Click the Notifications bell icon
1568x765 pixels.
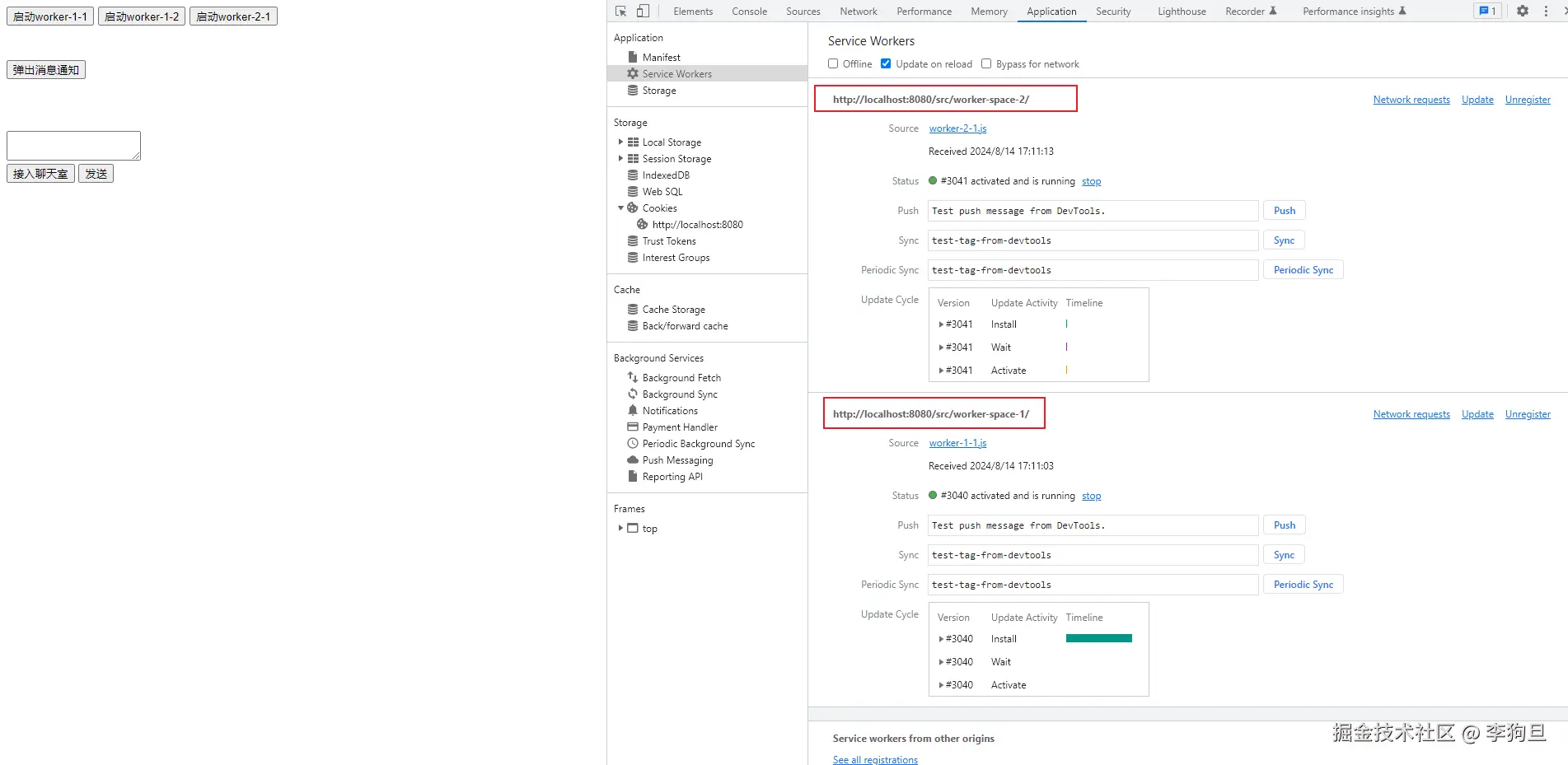point(633,410)
